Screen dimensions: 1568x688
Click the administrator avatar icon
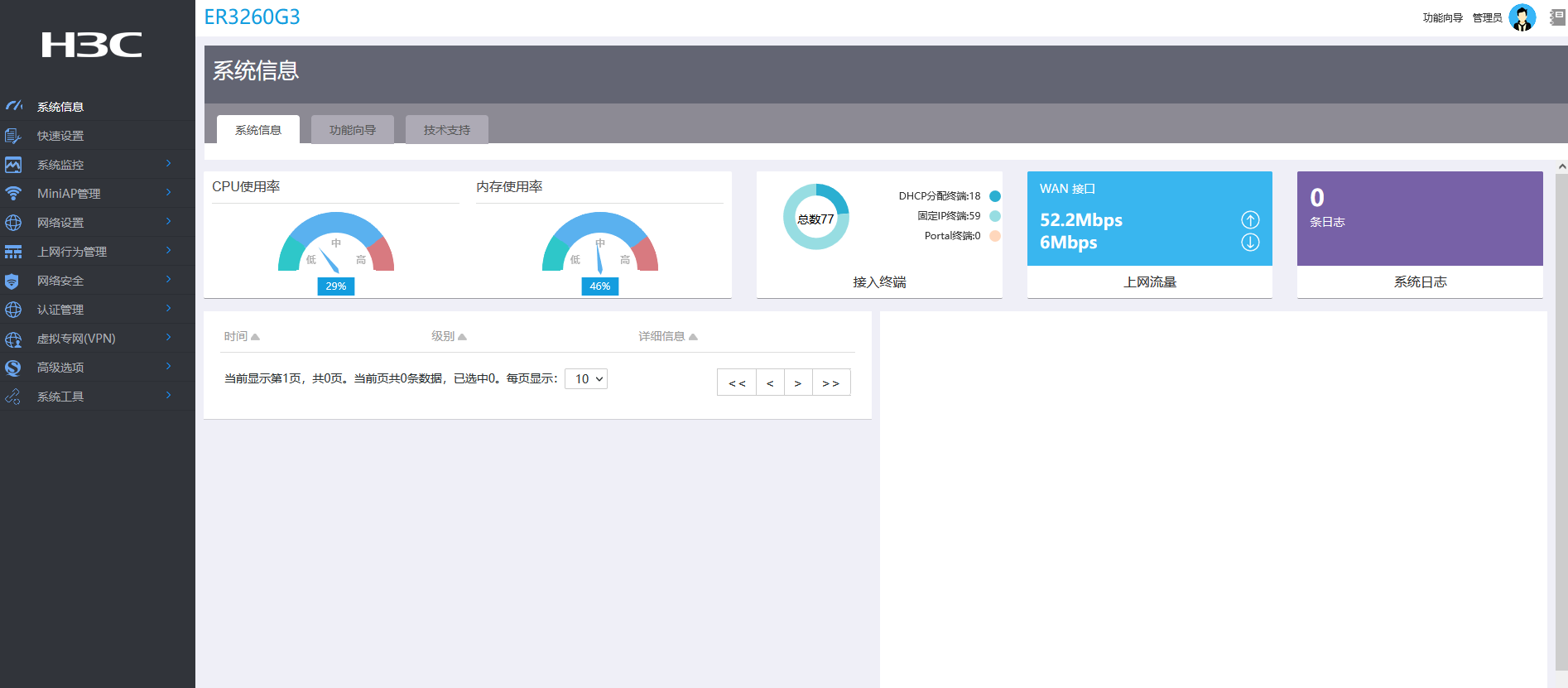pyautogui.click(x=1522, y=17)
